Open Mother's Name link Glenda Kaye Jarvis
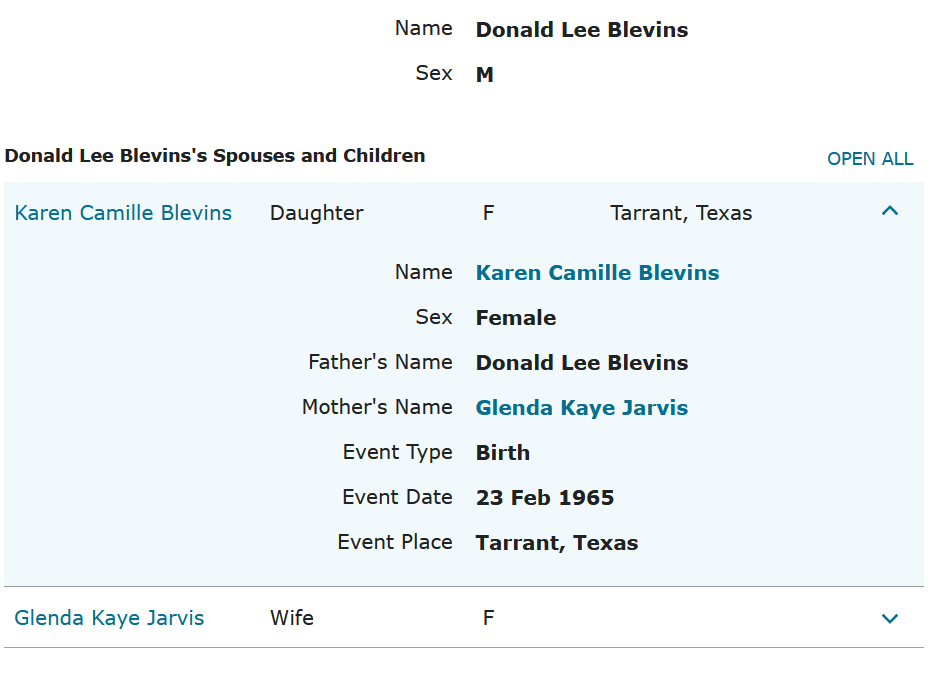The width and height of the screenshot is (937, 673). point(582,408)
